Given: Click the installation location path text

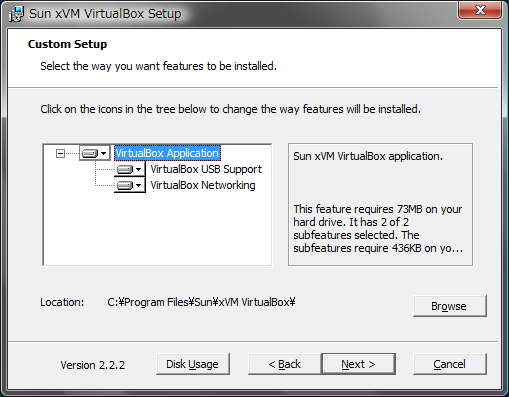Looking at the screenshot, I should click(201, 302).
